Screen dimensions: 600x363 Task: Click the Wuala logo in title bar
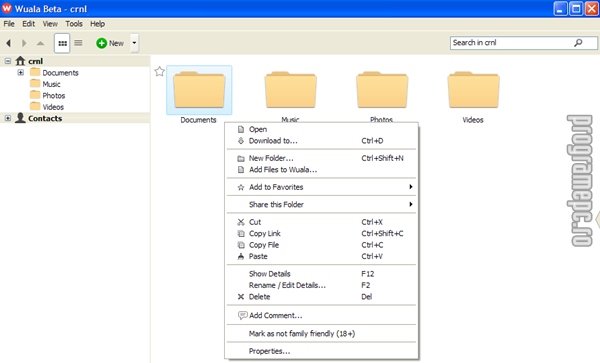(x=7, y=8)
